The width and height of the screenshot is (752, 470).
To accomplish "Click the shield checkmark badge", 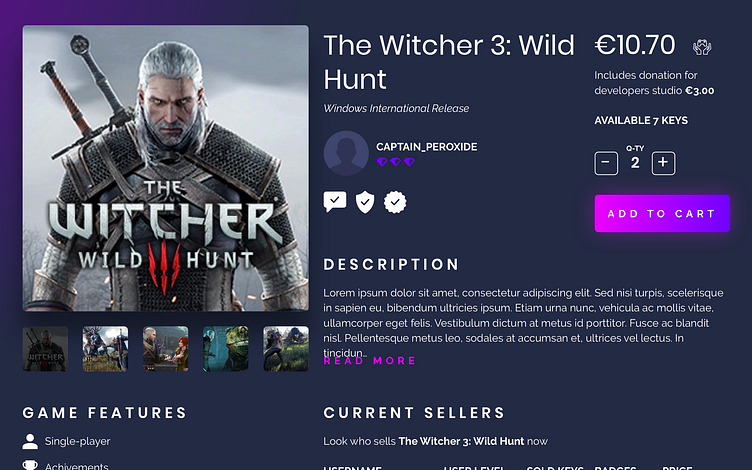I will pyautogui.click(x=366, y=202).
